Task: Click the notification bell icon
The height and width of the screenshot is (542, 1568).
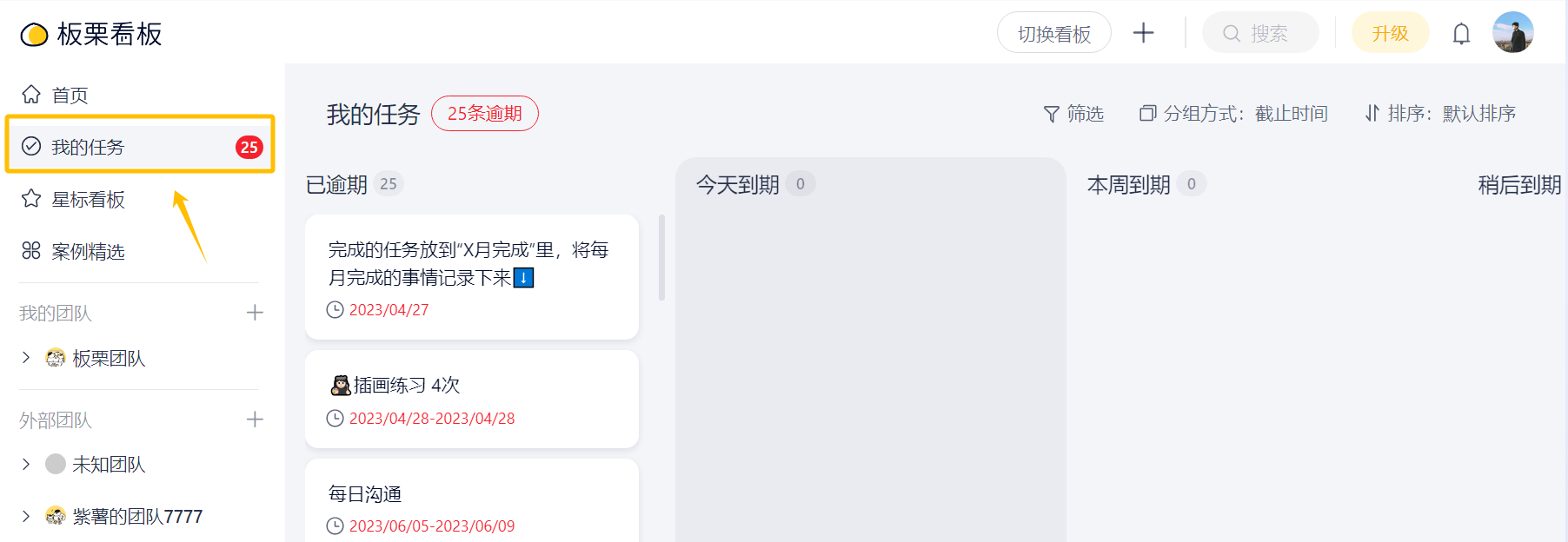Action: 1461,34
